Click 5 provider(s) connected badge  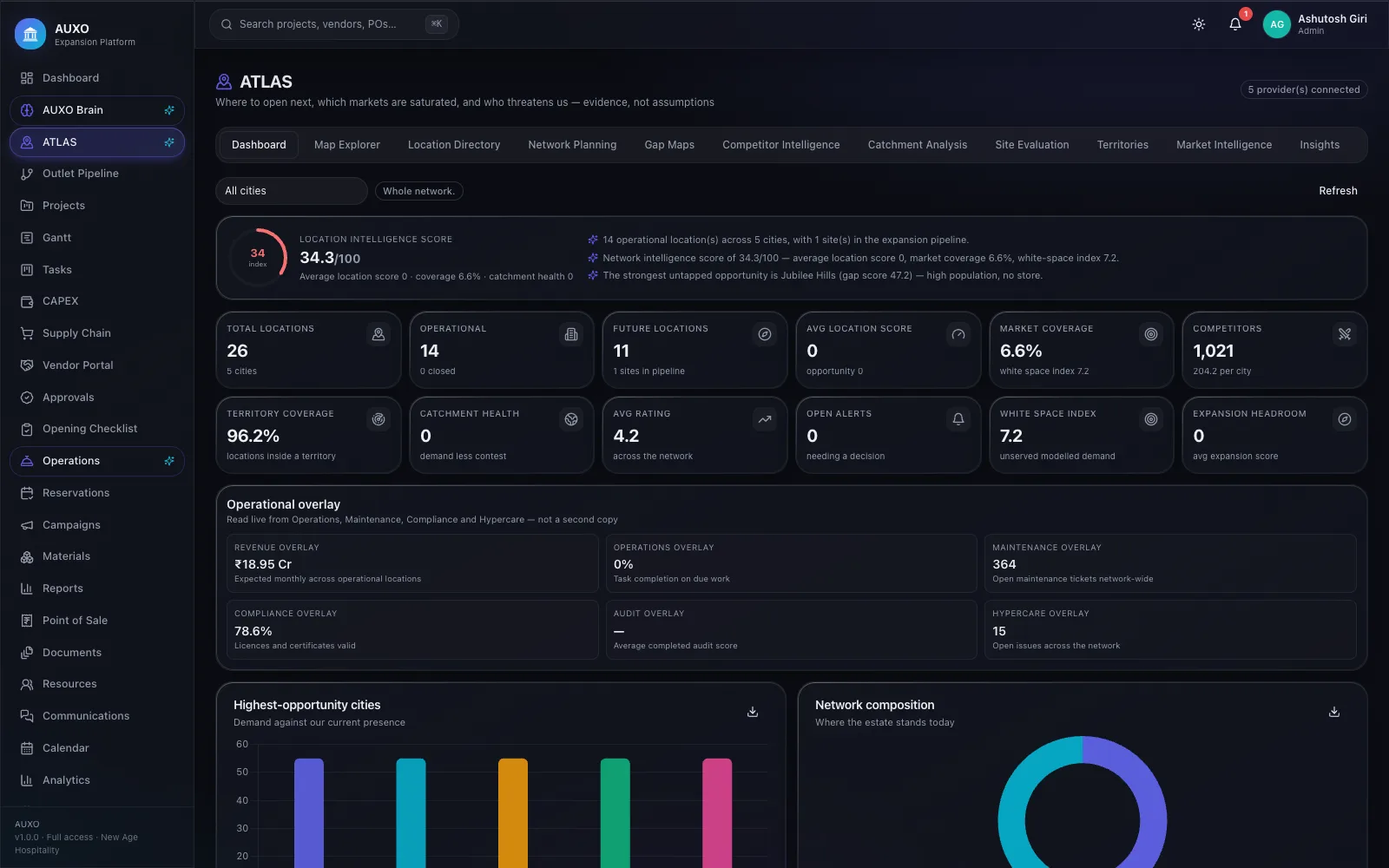[x=1304, y=89]
